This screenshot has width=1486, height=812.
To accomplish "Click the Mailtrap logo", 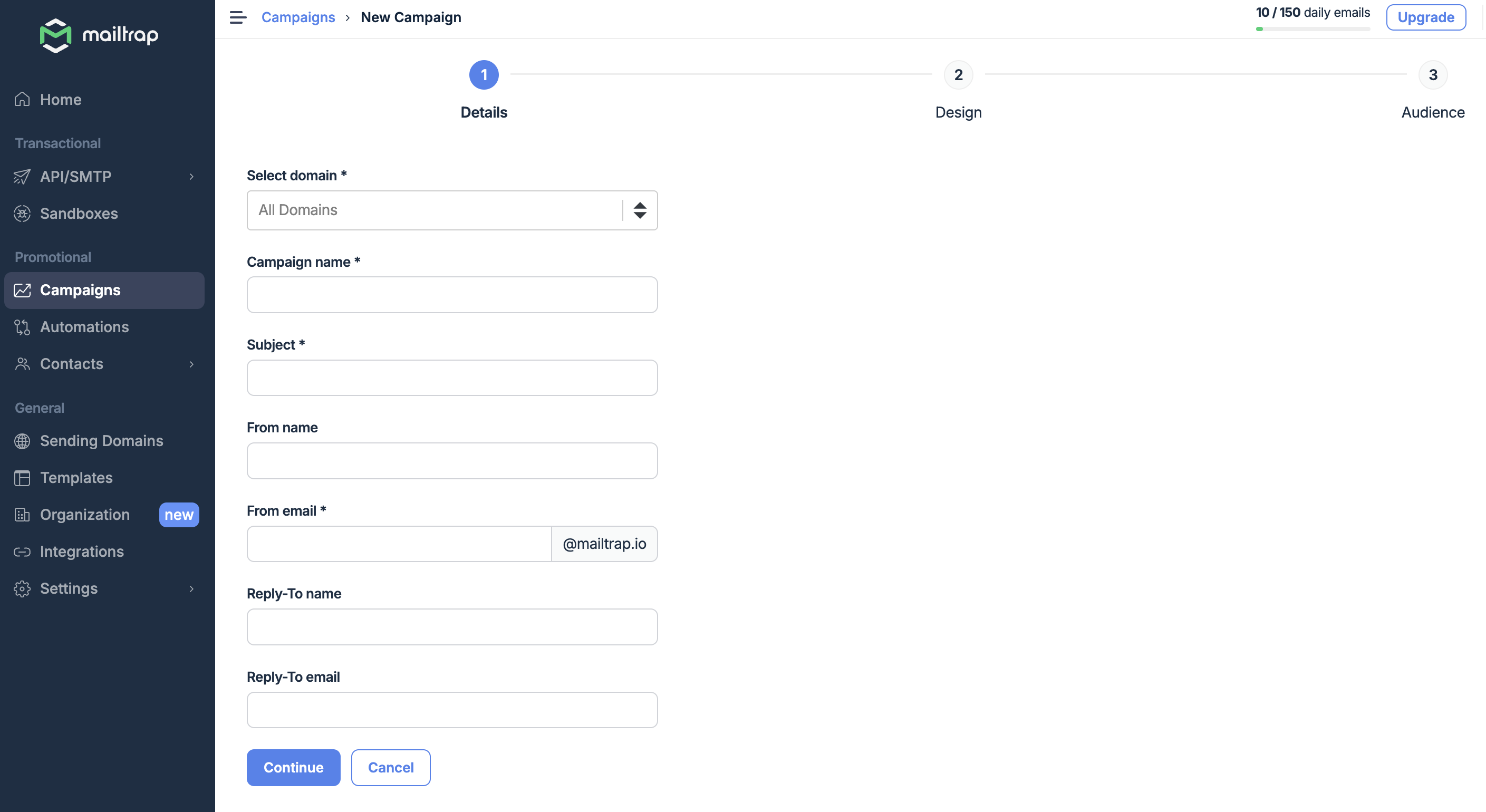I will click(99, 35).
